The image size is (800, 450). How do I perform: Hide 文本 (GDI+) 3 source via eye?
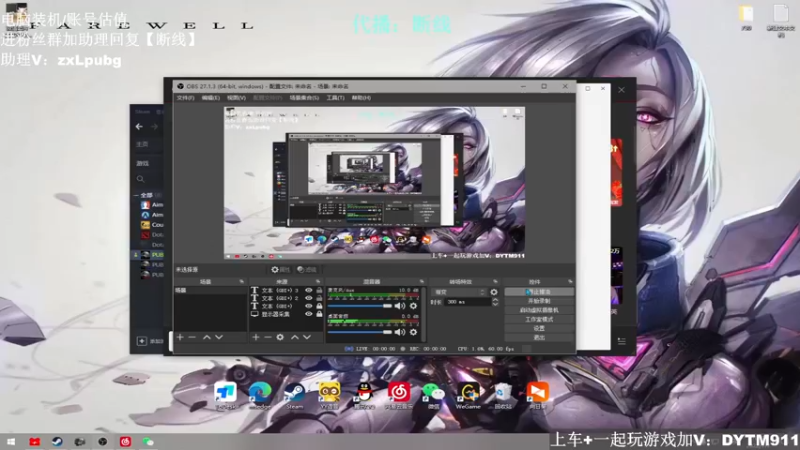[x=309, y=290]
